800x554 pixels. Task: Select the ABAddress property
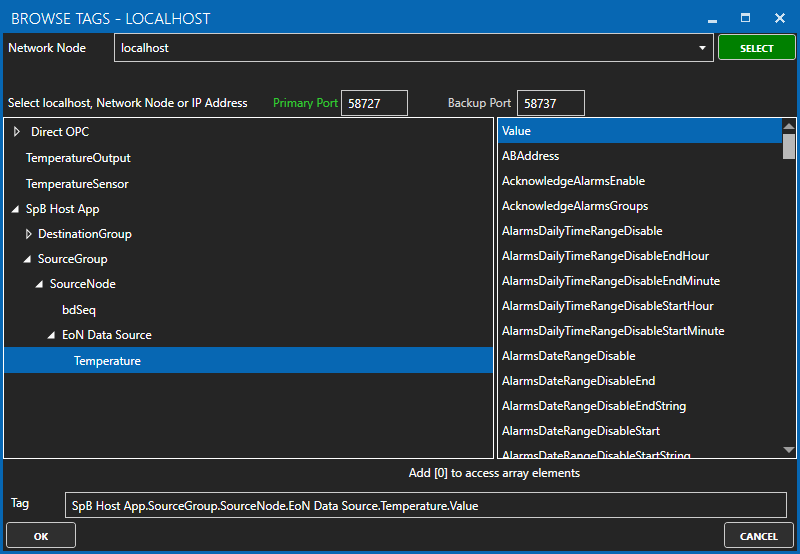tap(640, 156)
